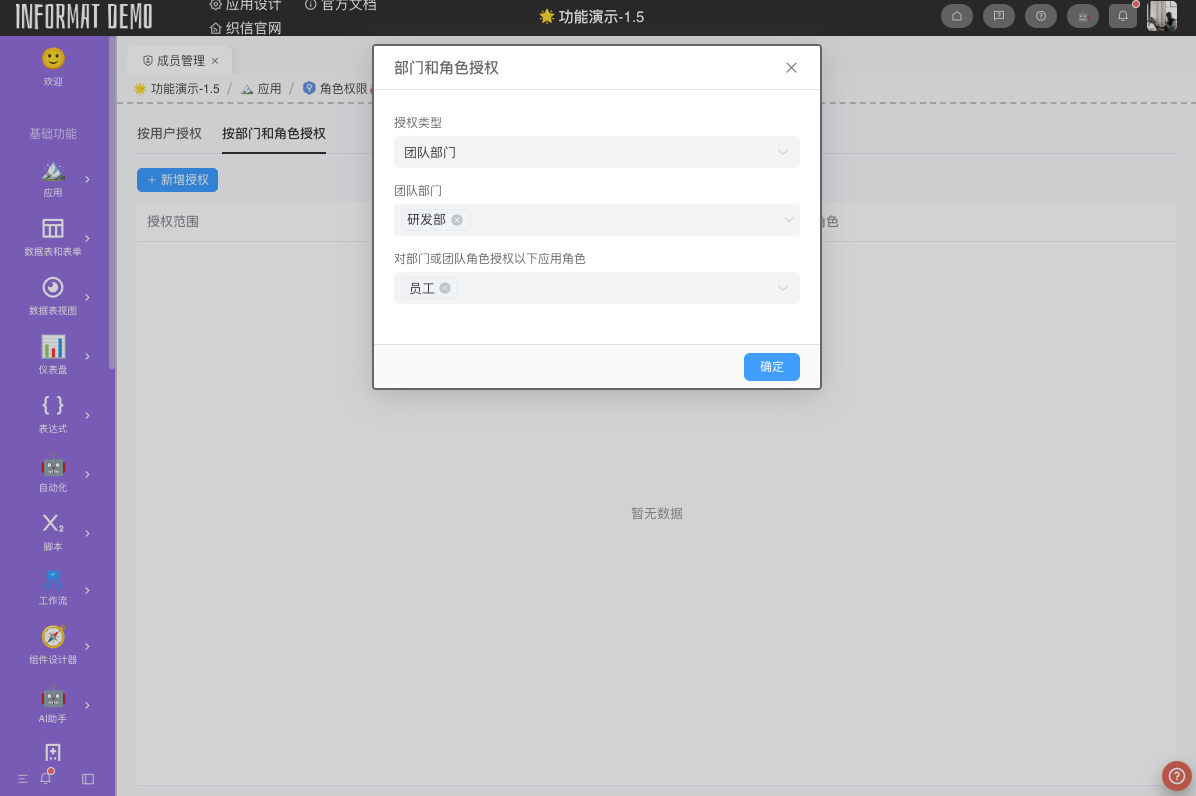The height and width of the screenshot is (796, 1196).
Task: Open 工作流 workflow in the sidebar
Action: click(53, 583)
